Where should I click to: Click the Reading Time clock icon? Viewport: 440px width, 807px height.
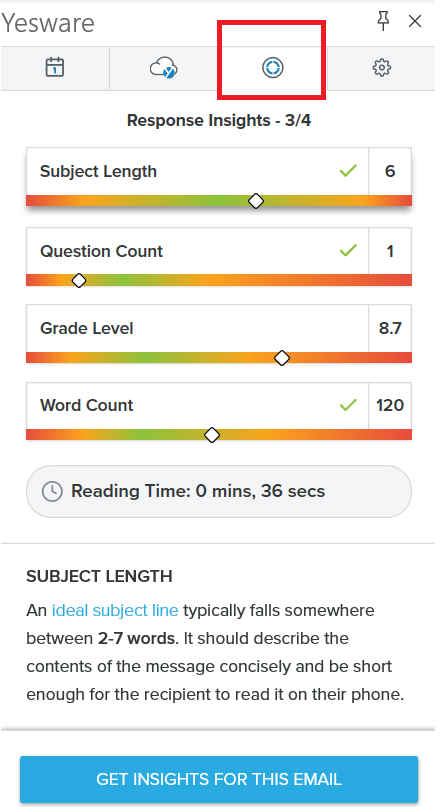pos(52,492)
